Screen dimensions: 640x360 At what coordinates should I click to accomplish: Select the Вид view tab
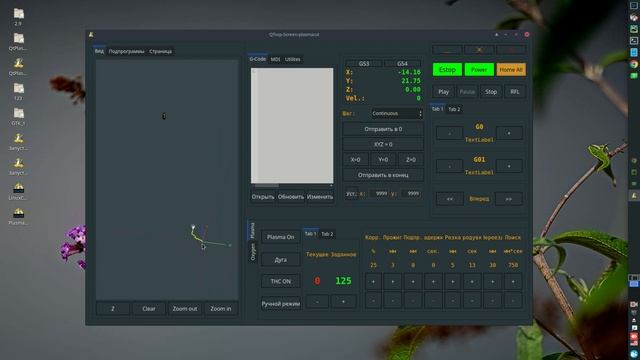[99, 51]
